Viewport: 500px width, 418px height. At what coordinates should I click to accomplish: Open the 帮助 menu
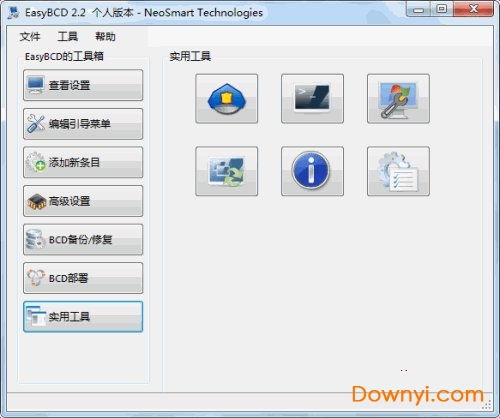click(105, 37)
